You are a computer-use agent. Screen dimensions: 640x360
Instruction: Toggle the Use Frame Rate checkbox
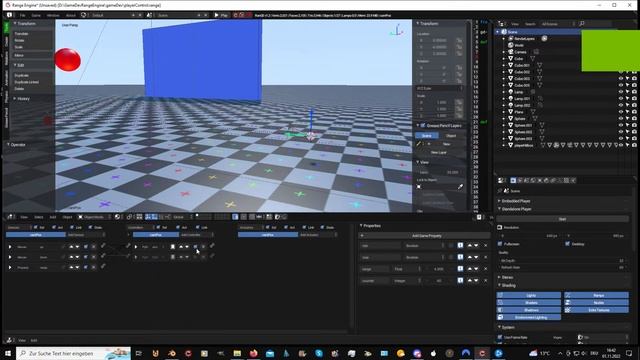click(x=500, y=337)
